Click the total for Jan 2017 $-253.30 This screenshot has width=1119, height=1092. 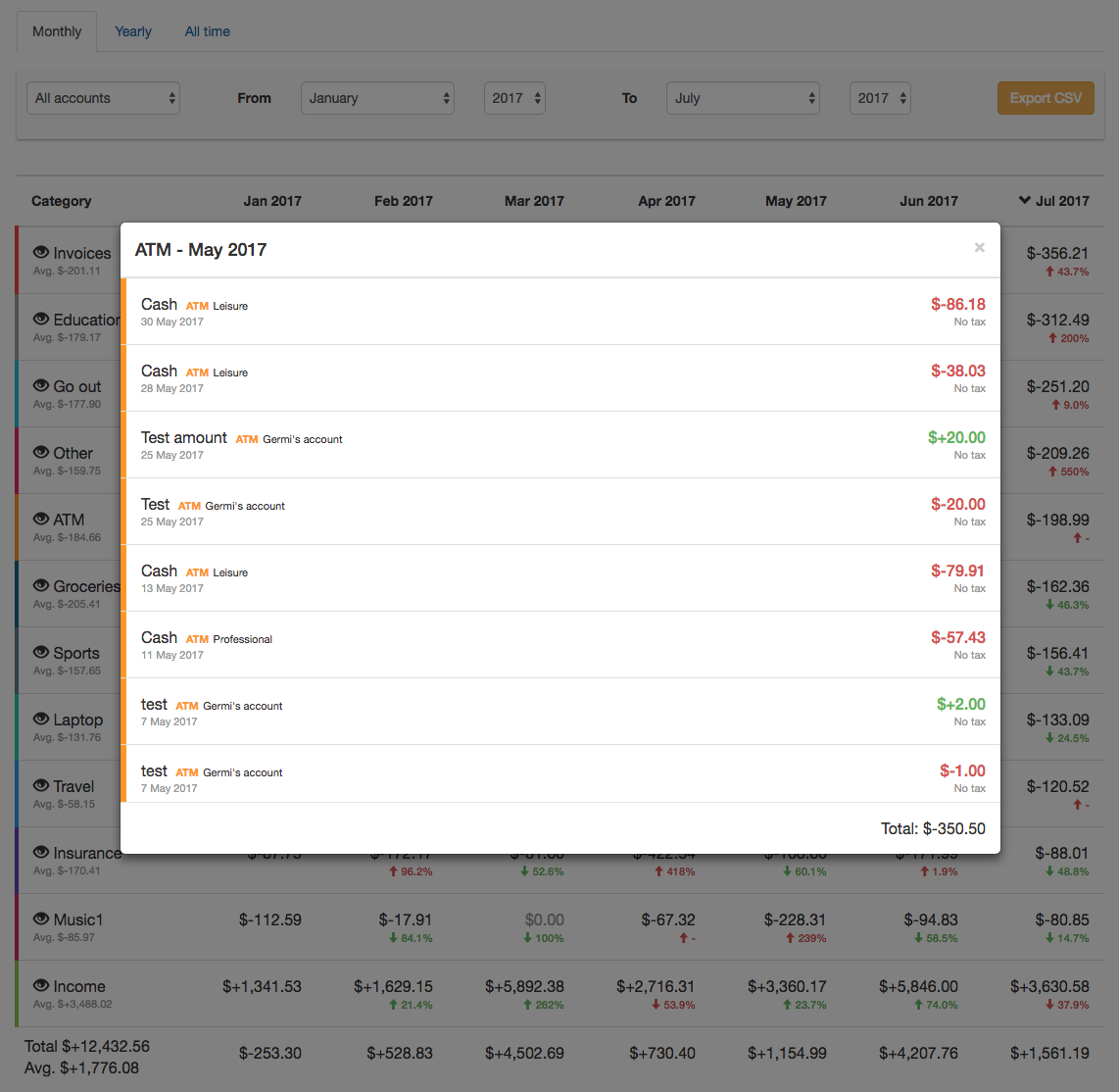coord(269,1054)
